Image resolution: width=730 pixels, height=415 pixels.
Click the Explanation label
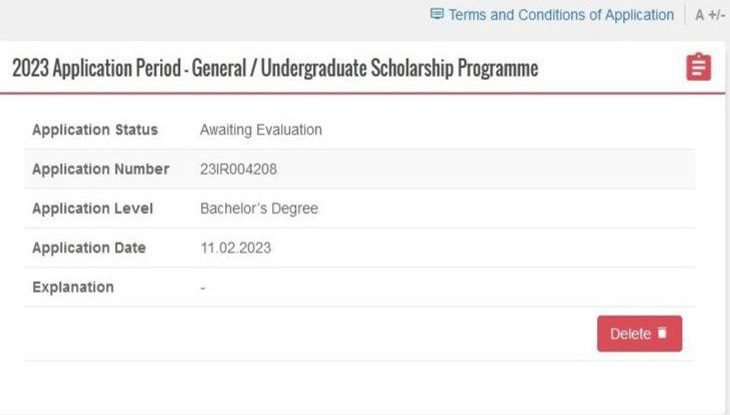click(73, 287)
